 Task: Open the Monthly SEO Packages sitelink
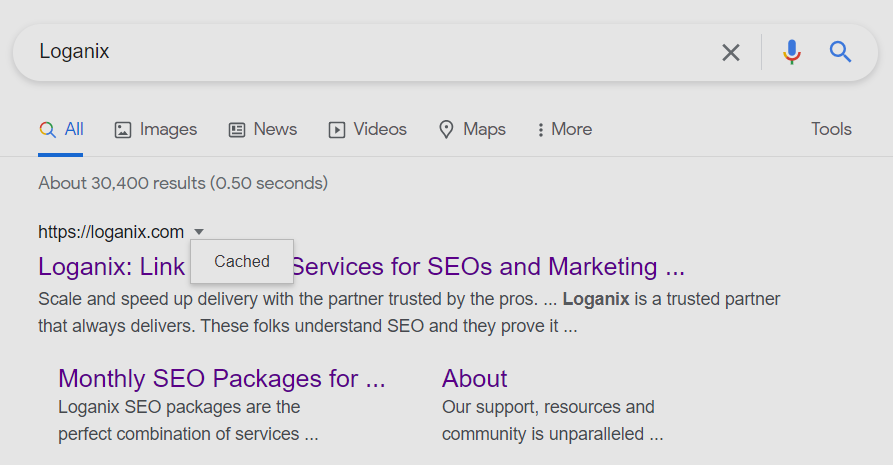[x=222, y=378]
